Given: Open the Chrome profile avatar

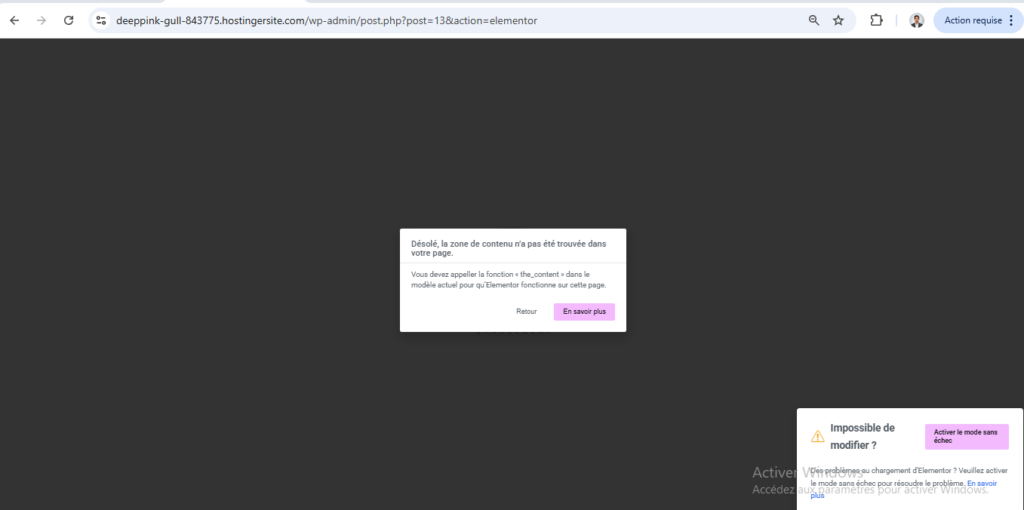Looking at the screenshot, I should 916,20.
